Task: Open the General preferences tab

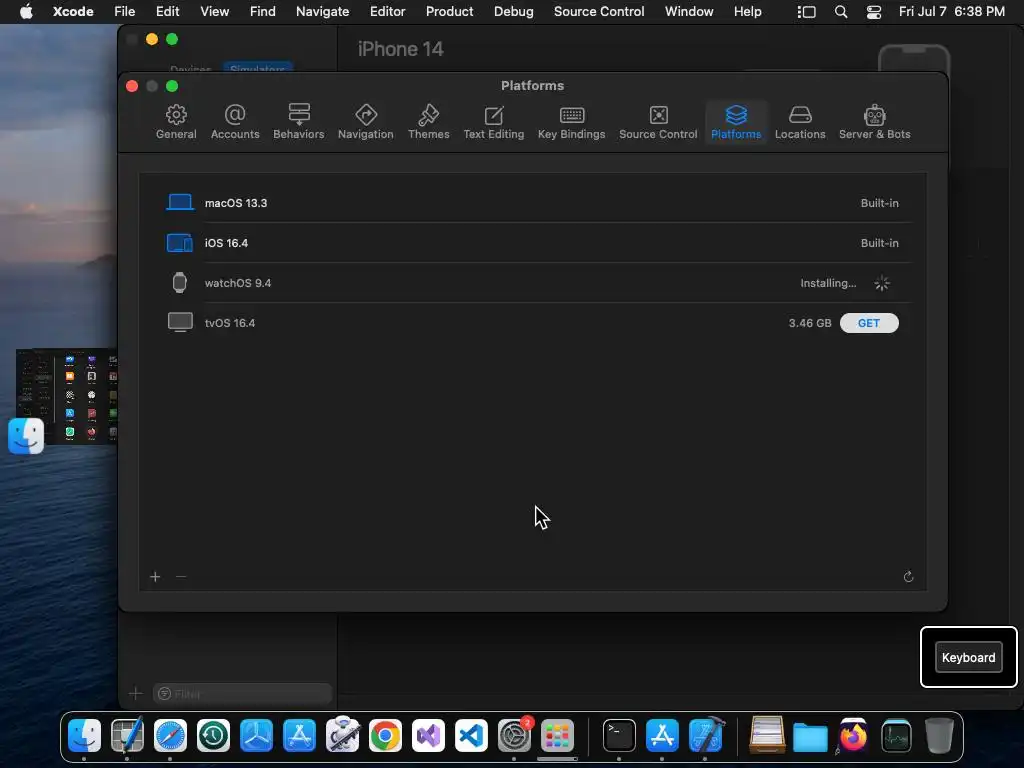Action: pyautogui.click(x=176, y=122)
